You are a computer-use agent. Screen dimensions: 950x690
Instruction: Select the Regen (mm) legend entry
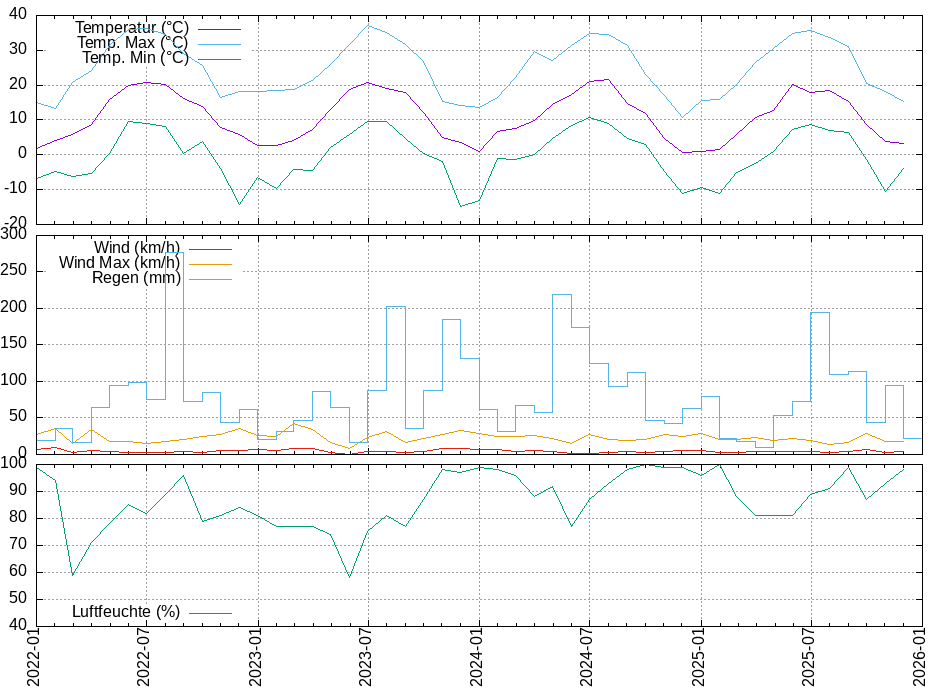click(136, 278)
